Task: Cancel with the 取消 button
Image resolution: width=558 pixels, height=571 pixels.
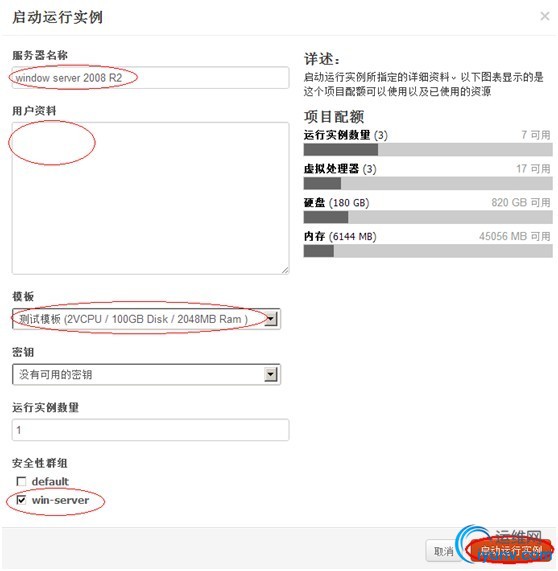Action: click(443, 551)
